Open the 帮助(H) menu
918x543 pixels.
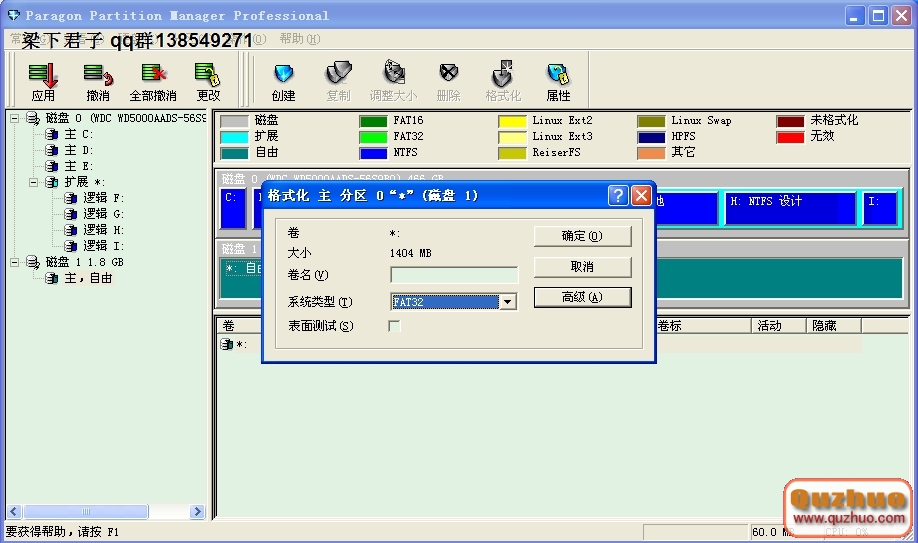[x=299, y=39]
